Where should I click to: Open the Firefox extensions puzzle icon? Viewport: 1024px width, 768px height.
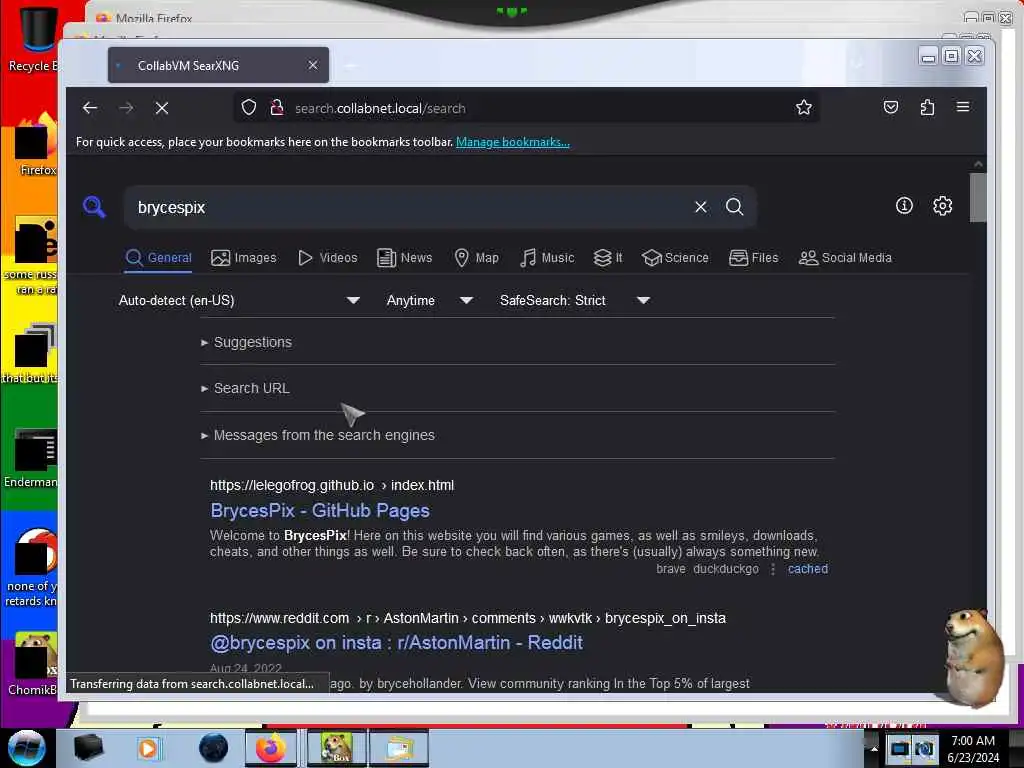[x=927, y=107]
